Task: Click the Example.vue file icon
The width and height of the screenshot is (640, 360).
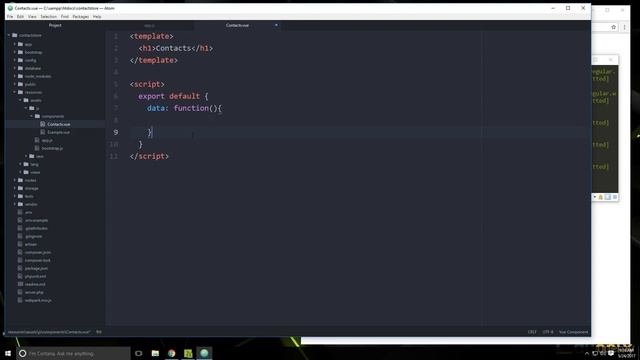Action: [42, 132]
